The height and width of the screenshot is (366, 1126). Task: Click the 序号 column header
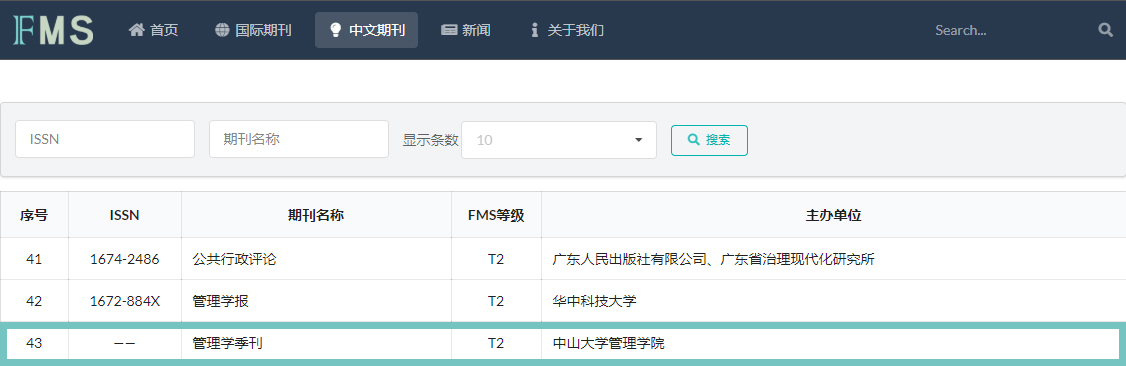click(x=34, y=215)
